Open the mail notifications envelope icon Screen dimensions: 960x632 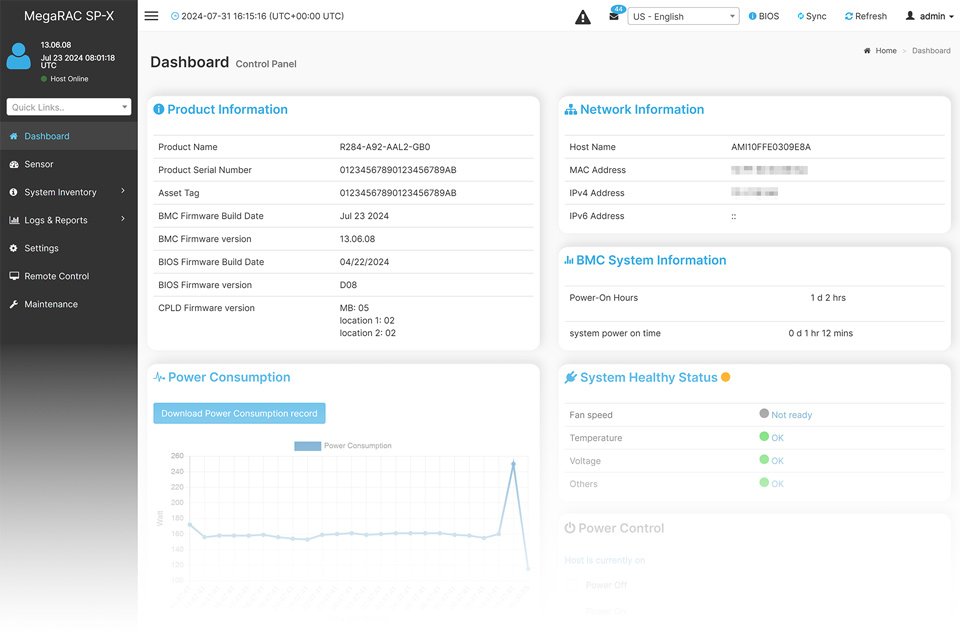point(614,17)
